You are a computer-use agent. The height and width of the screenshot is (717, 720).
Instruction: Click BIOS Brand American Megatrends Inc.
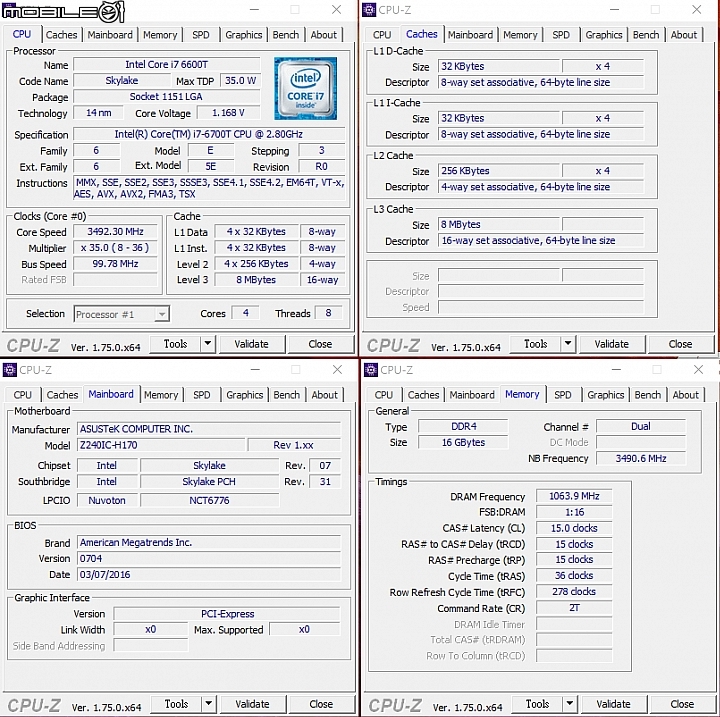pyautogui.click(x=209, y=542)
